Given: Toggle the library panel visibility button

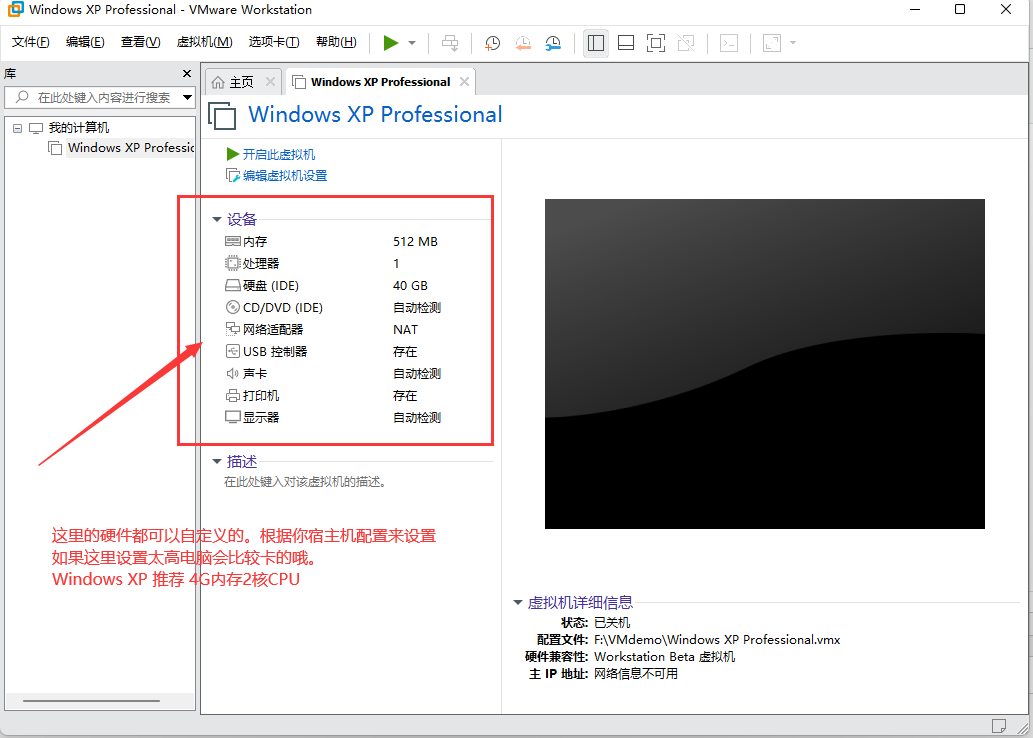Looking at the screenshot, I should (x=595, y=42).
